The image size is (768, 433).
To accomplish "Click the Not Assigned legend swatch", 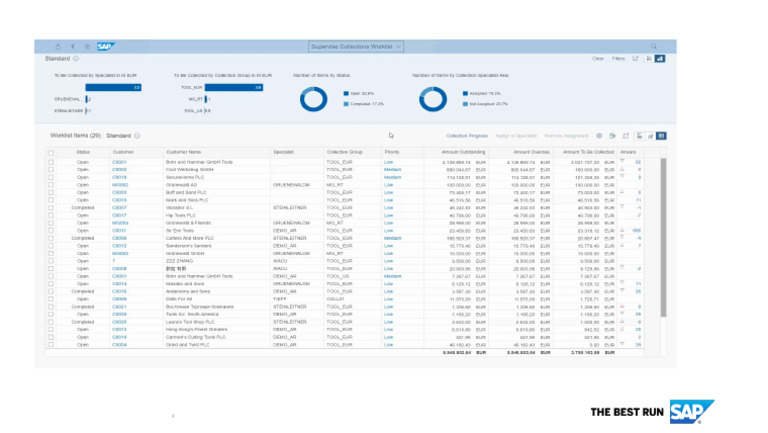I will pos(465,104).
